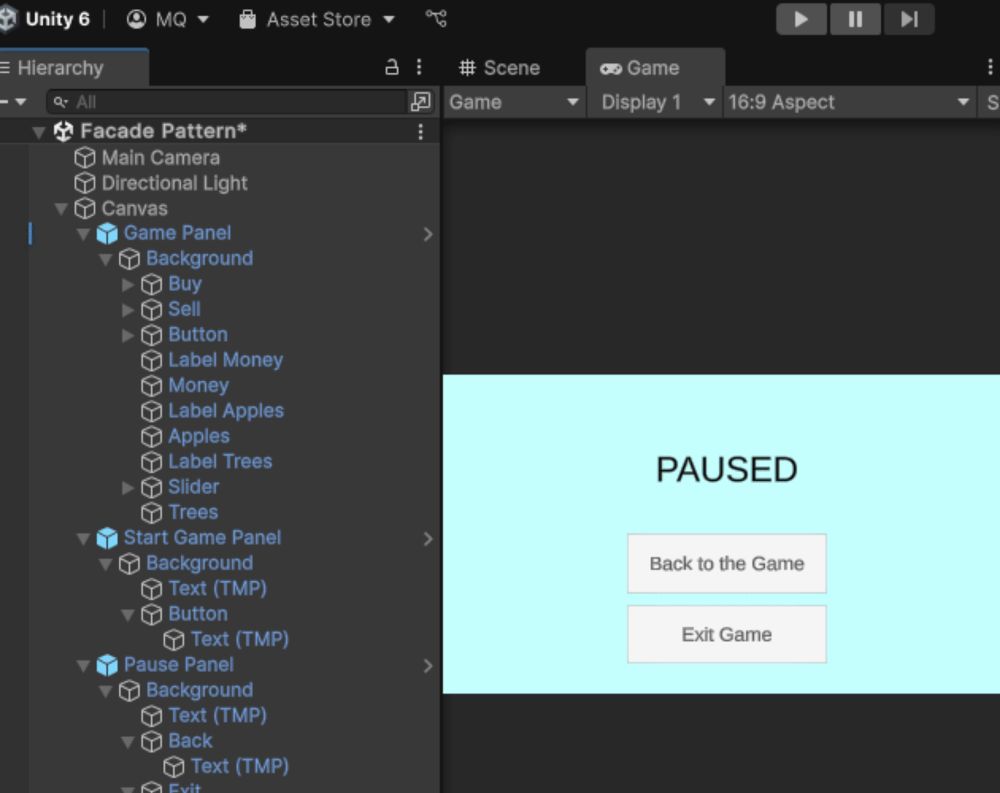Click the Slider object cube icon
Viewport: 1000px width, 793px height.
coord(151,487)
